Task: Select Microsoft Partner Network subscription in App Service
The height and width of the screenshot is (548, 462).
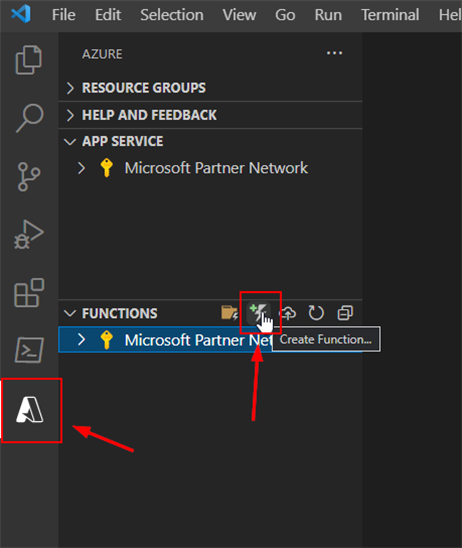Action: tap(210, 168)
